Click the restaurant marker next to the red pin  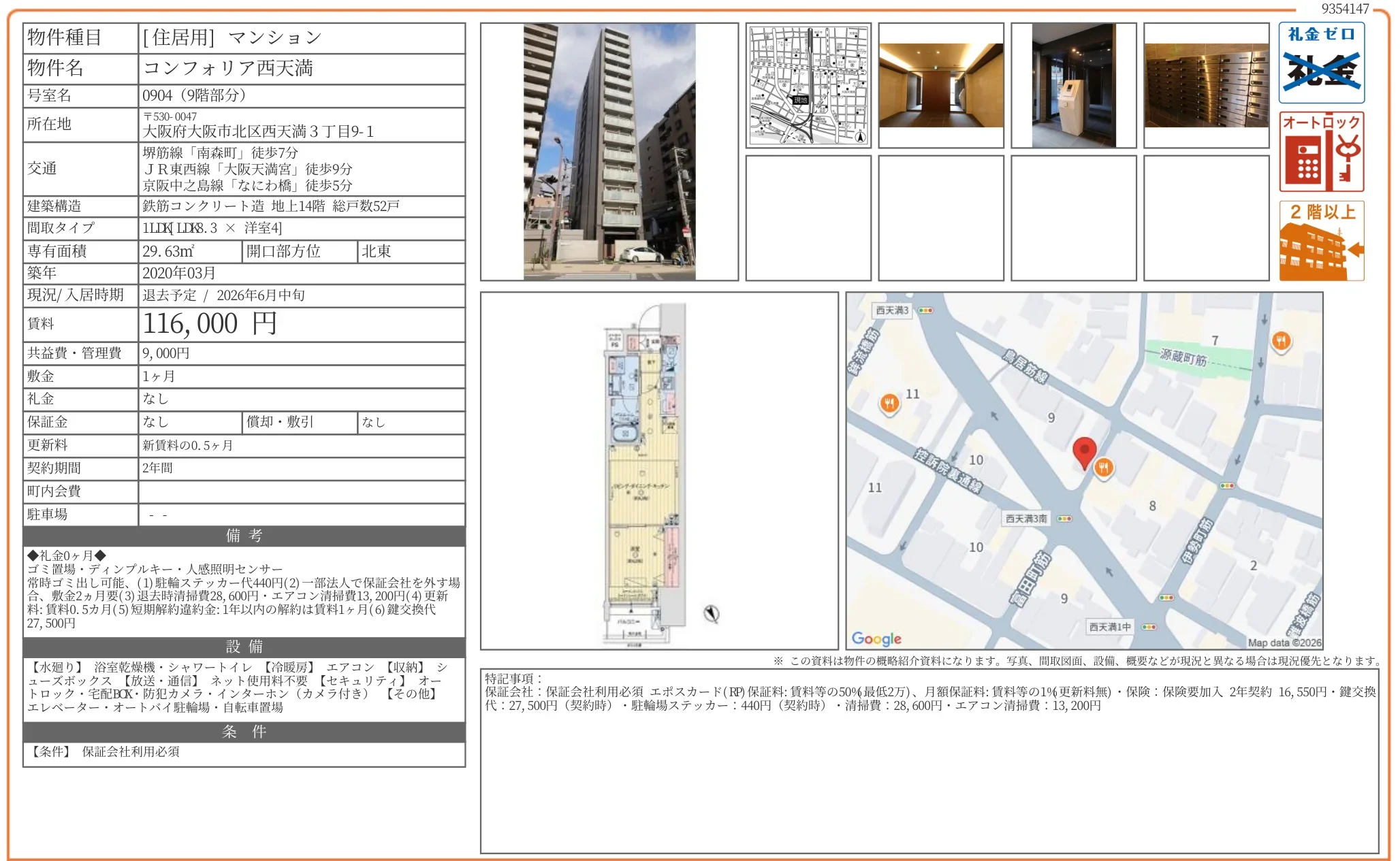(1104, 468)
